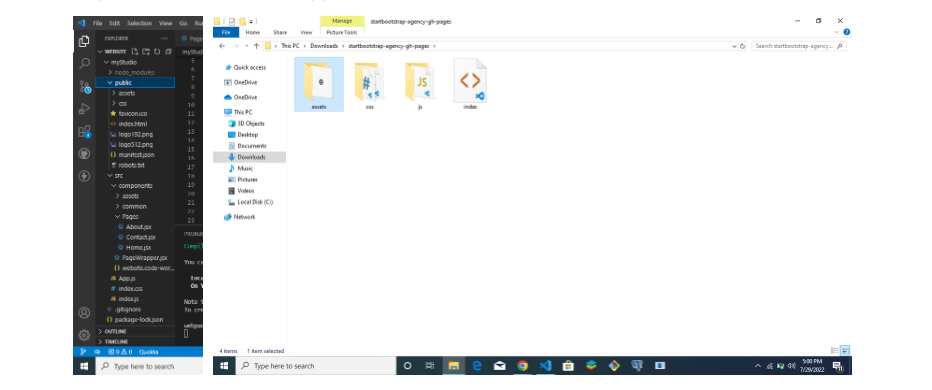Open the File tab in File Explorer
932x390 pixels.
tap(226, 32)
